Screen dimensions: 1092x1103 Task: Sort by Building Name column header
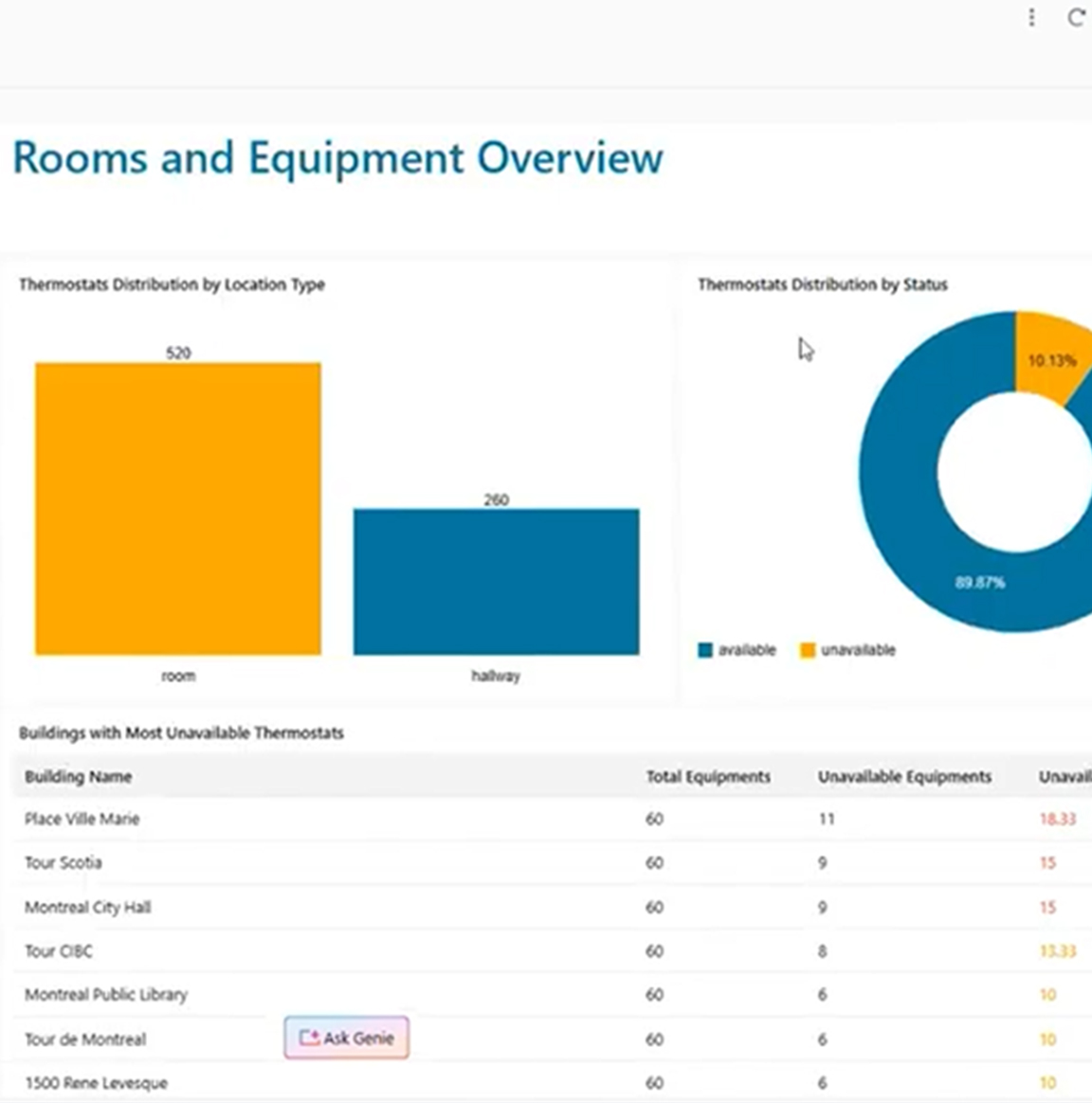78,776
